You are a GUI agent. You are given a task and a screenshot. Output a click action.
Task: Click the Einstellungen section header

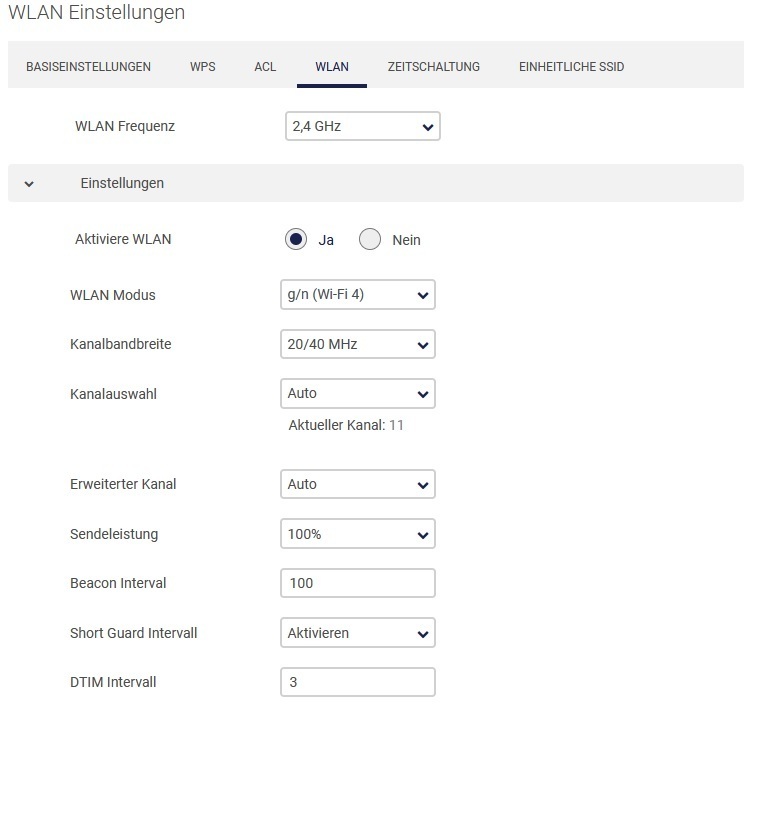376,183
